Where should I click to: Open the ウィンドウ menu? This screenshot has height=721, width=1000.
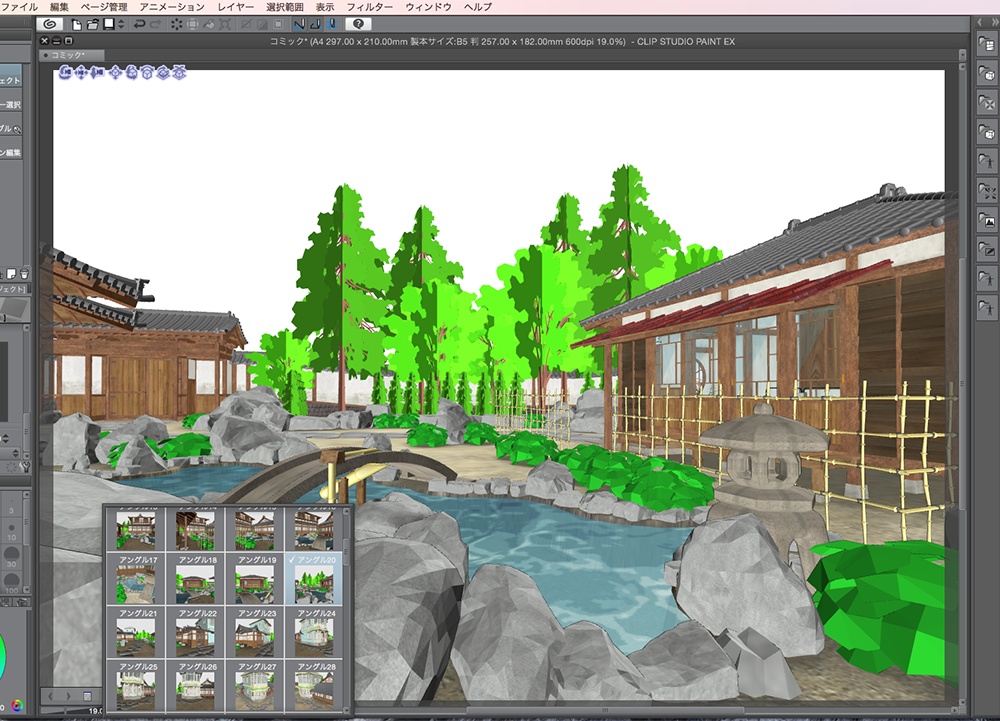[x=428, y=7]
